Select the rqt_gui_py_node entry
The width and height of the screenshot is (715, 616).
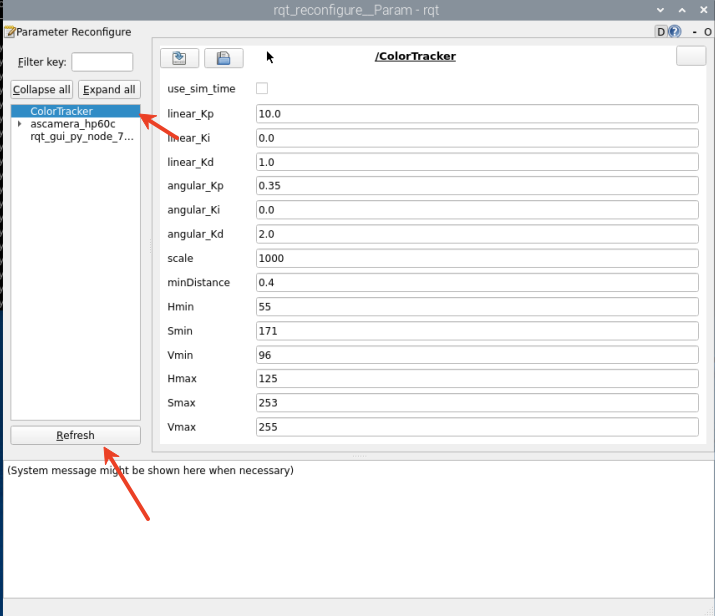(81, 137)
